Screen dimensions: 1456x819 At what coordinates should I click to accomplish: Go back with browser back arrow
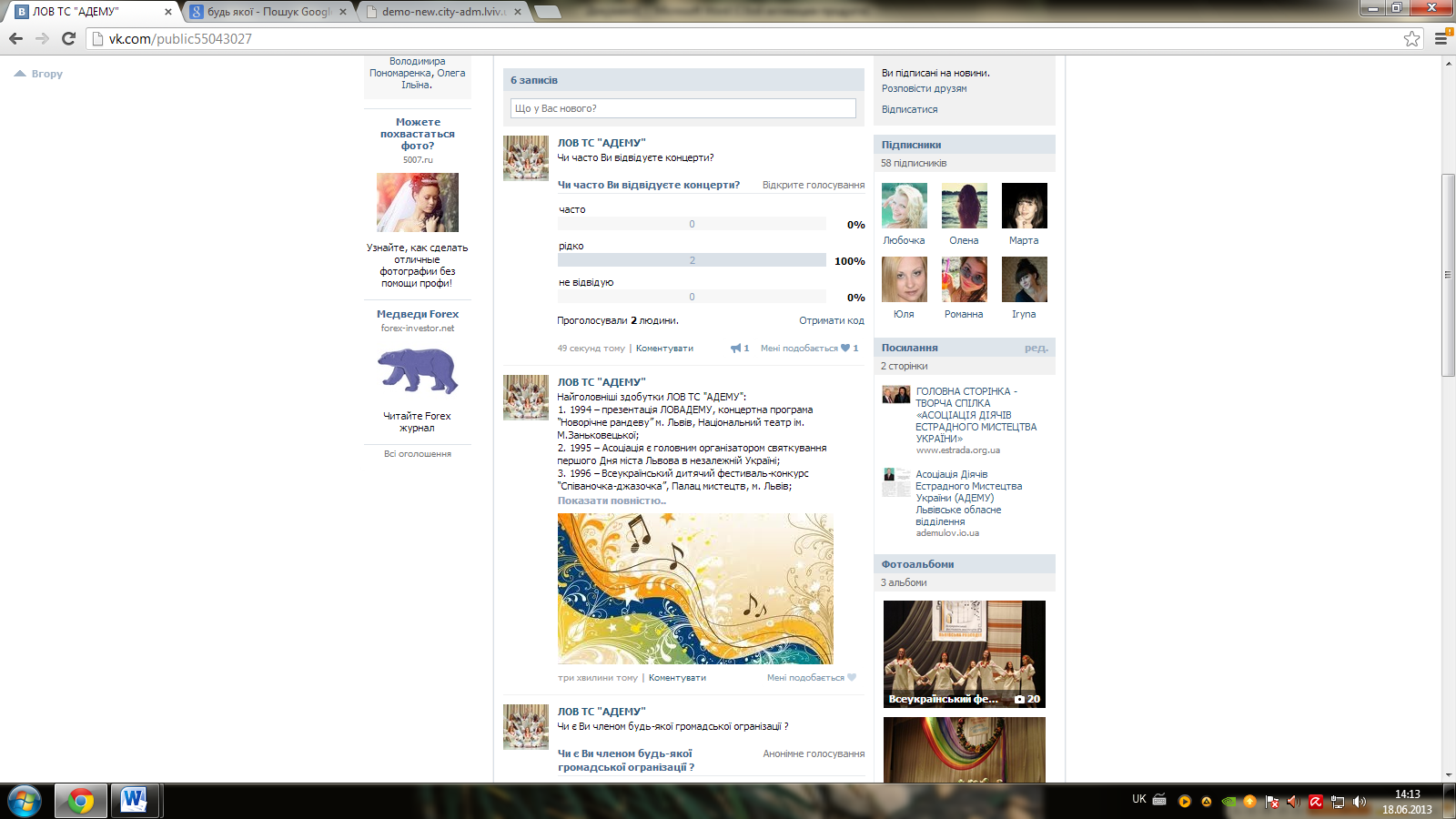(15, 38)
